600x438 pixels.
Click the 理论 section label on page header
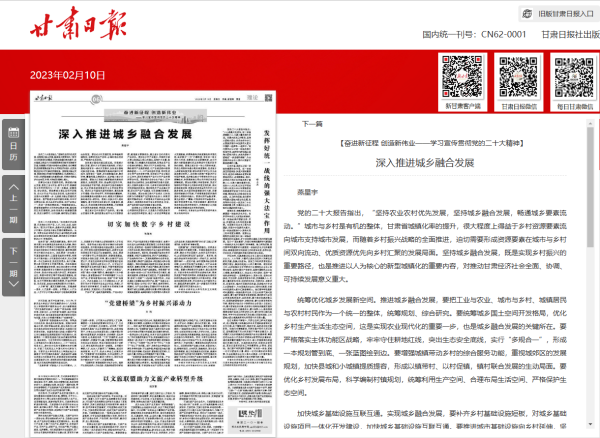point(253,98)
